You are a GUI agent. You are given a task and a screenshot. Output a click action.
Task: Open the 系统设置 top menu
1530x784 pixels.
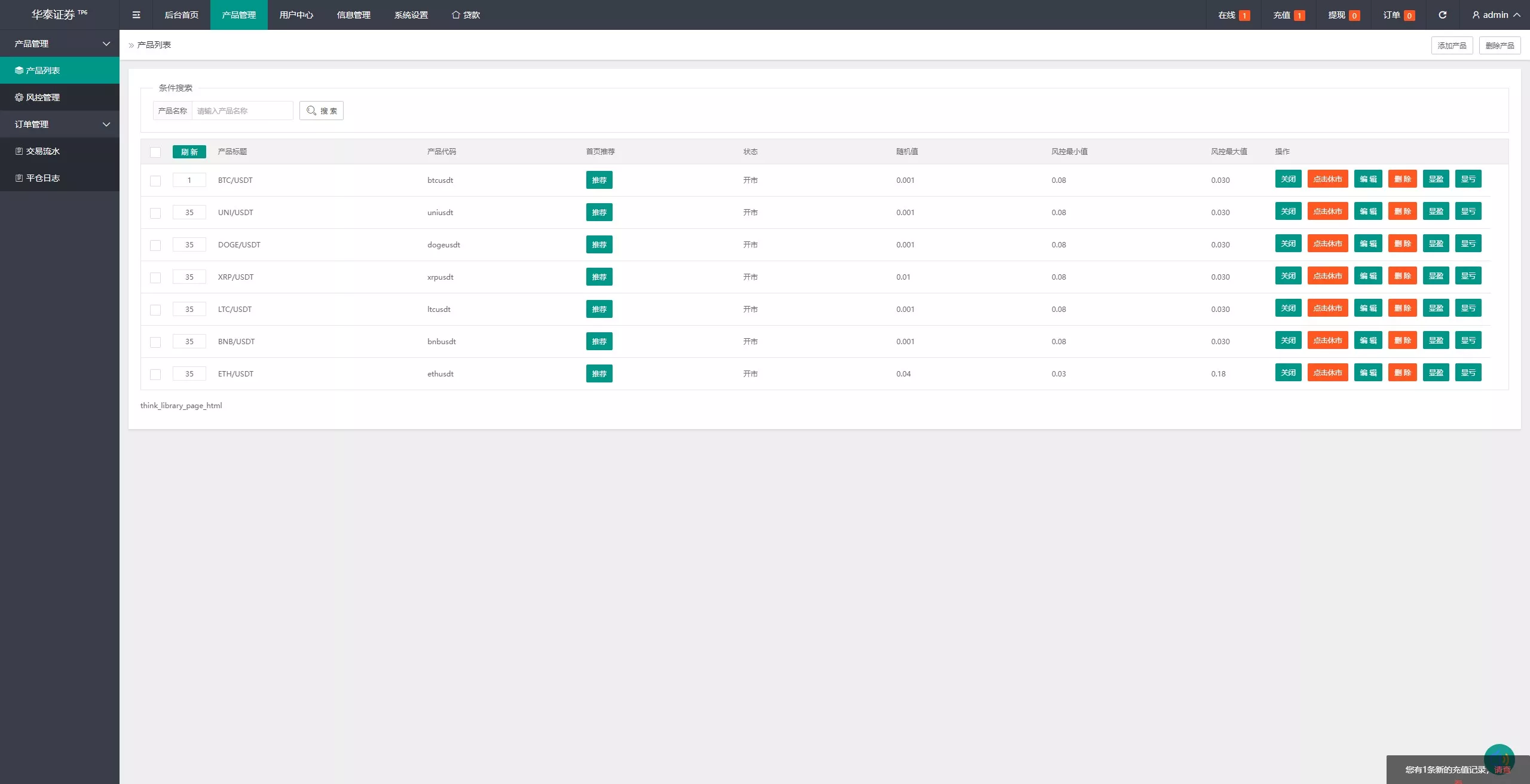(411, 15)
